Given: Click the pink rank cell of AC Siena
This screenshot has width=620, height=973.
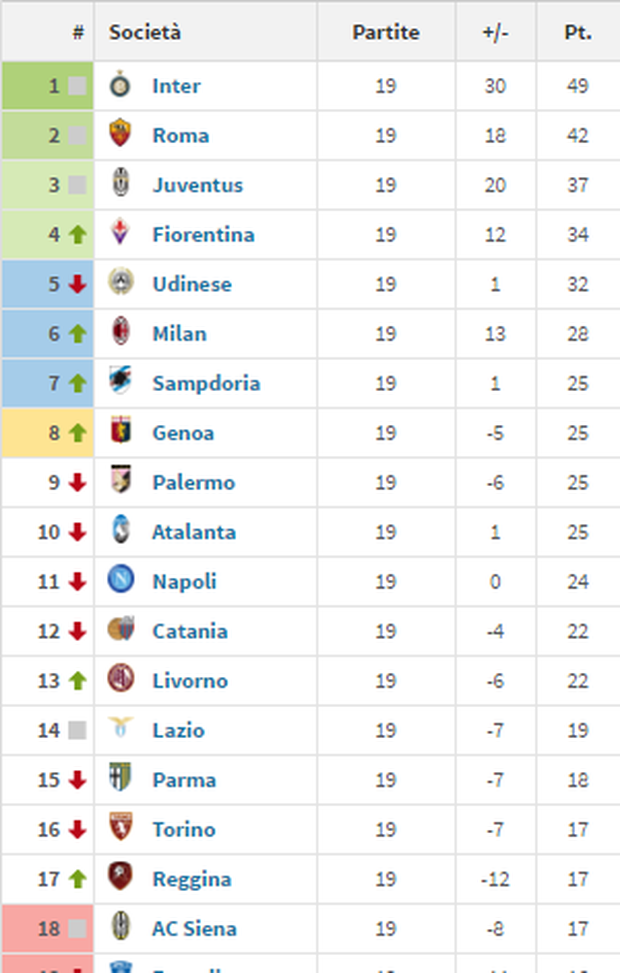Looking at the screenshot, I should coord(47,928).
